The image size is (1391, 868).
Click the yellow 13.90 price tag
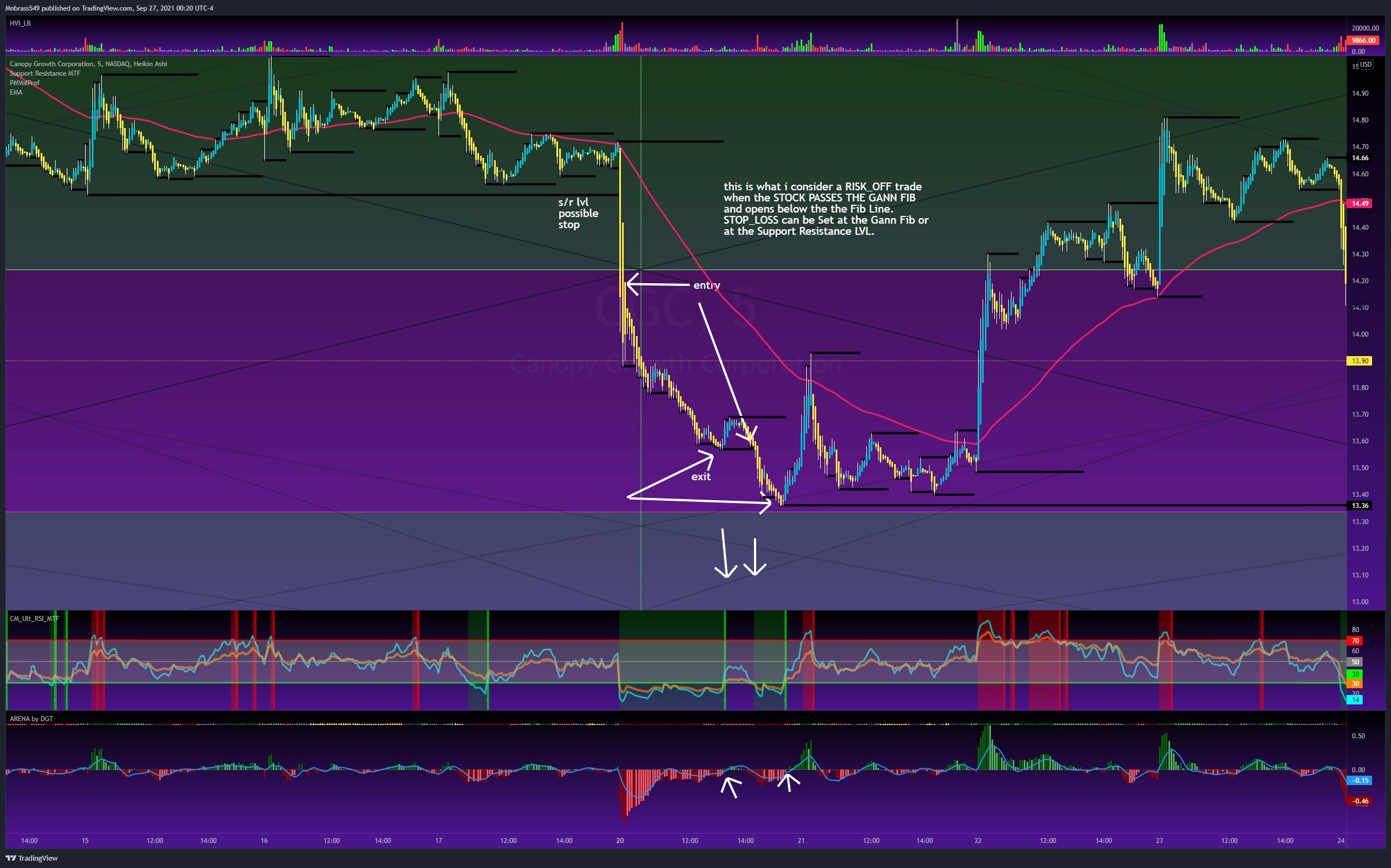pos(1359,361)
